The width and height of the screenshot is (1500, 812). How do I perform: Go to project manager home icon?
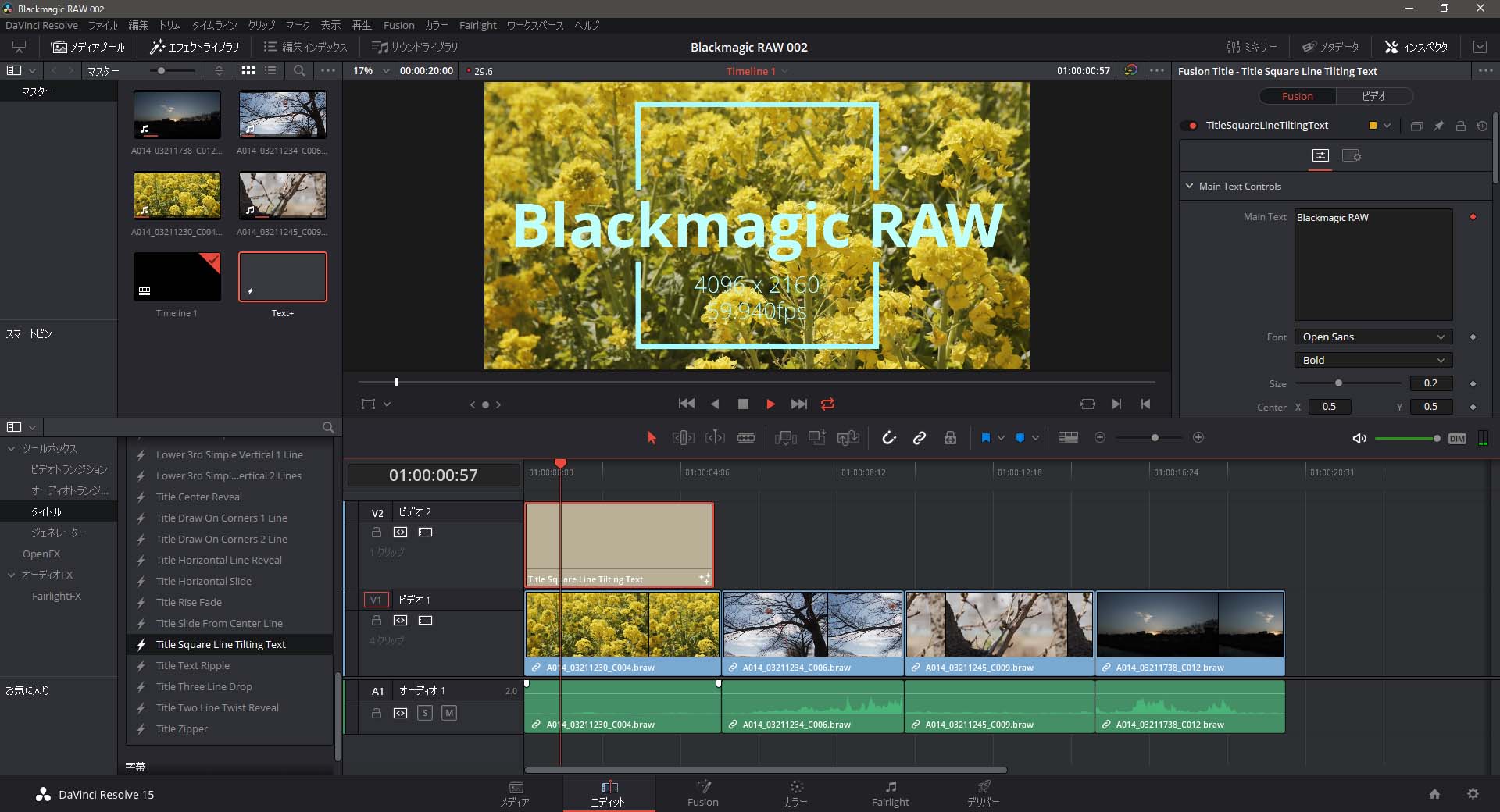coord(1434,794)
